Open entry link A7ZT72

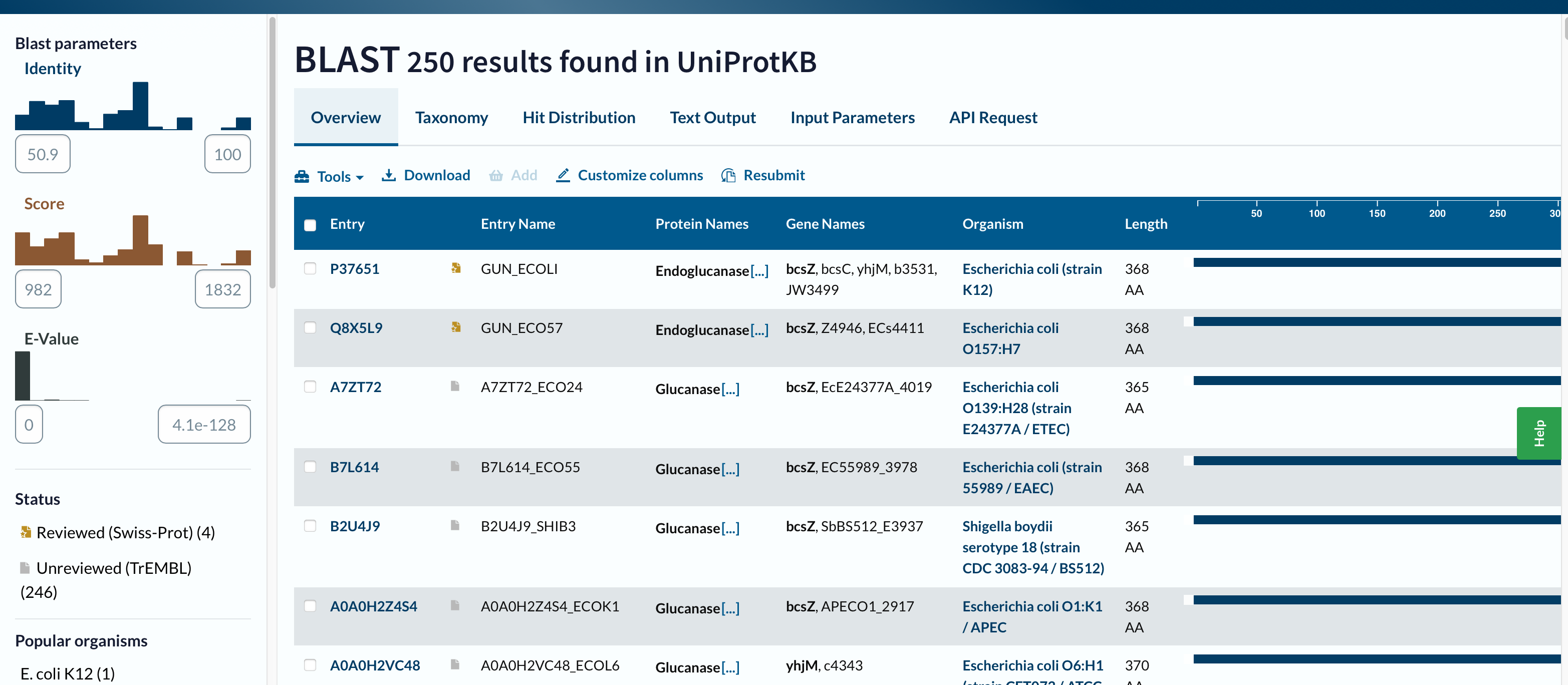click(356, 387)
